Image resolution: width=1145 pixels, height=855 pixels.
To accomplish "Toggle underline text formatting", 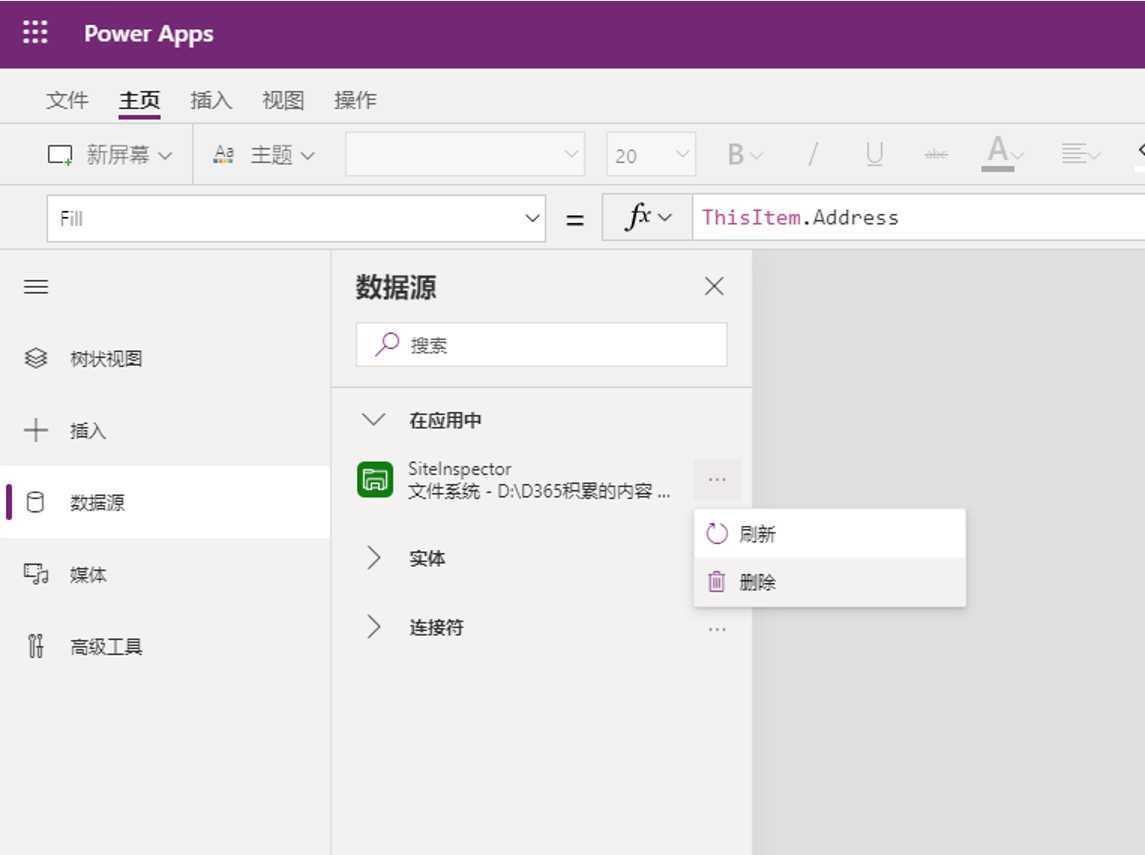I will tap(874, 155).
